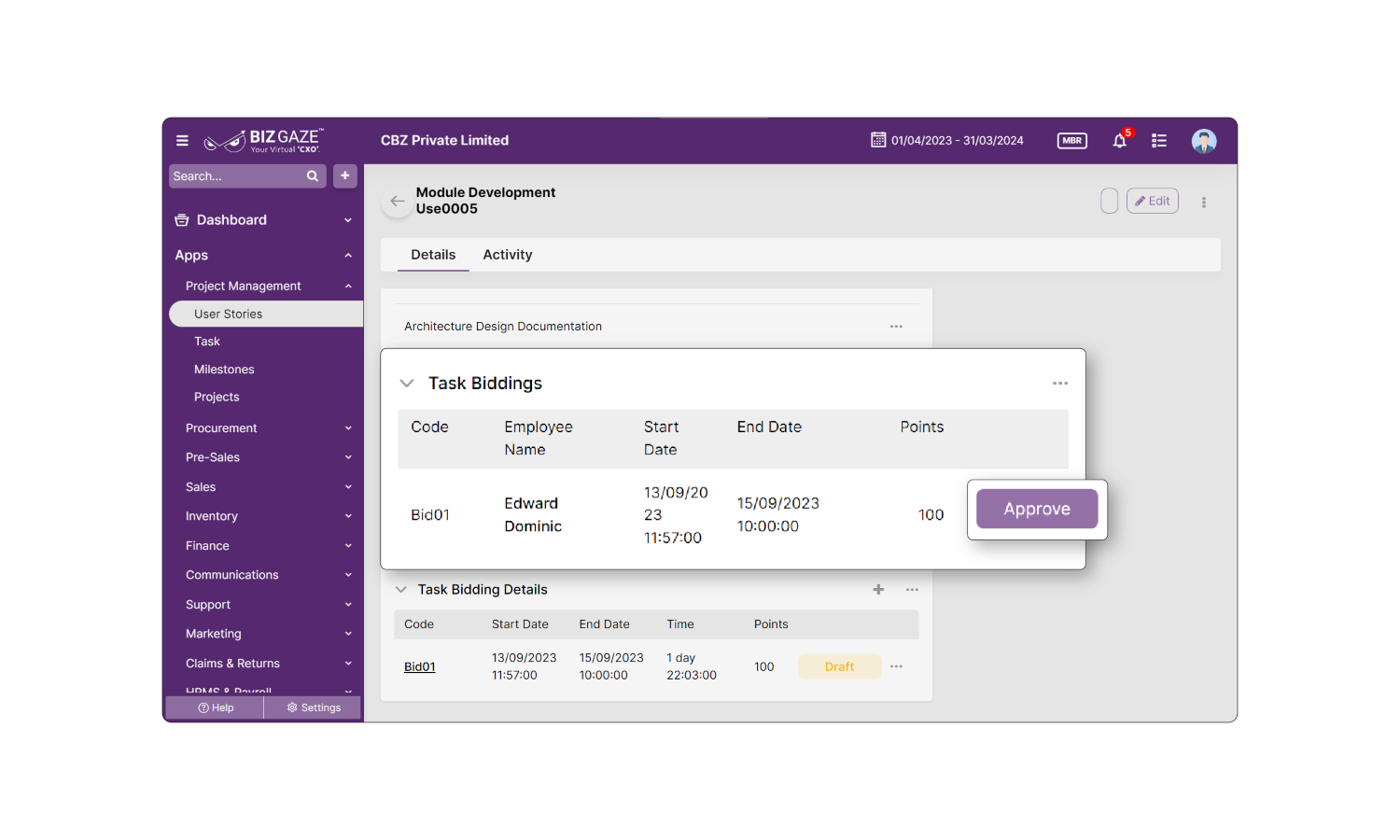Expand the Claims & Returns menu
This screenshot has width=1400, height=840.
coord(348,664)
